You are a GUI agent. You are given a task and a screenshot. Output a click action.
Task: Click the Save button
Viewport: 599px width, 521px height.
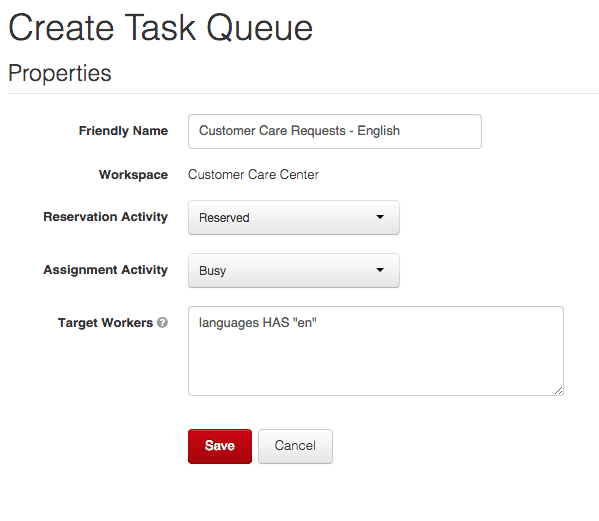220,446
